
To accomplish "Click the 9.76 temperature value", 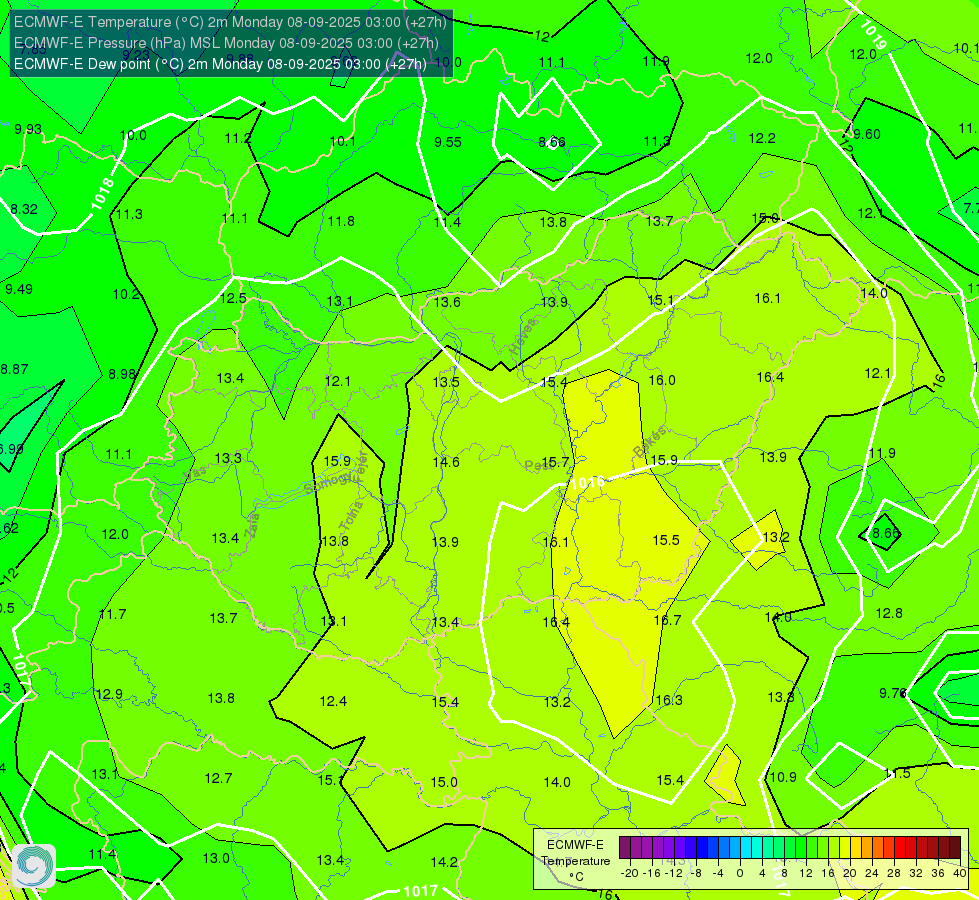I will pos(893,693).
